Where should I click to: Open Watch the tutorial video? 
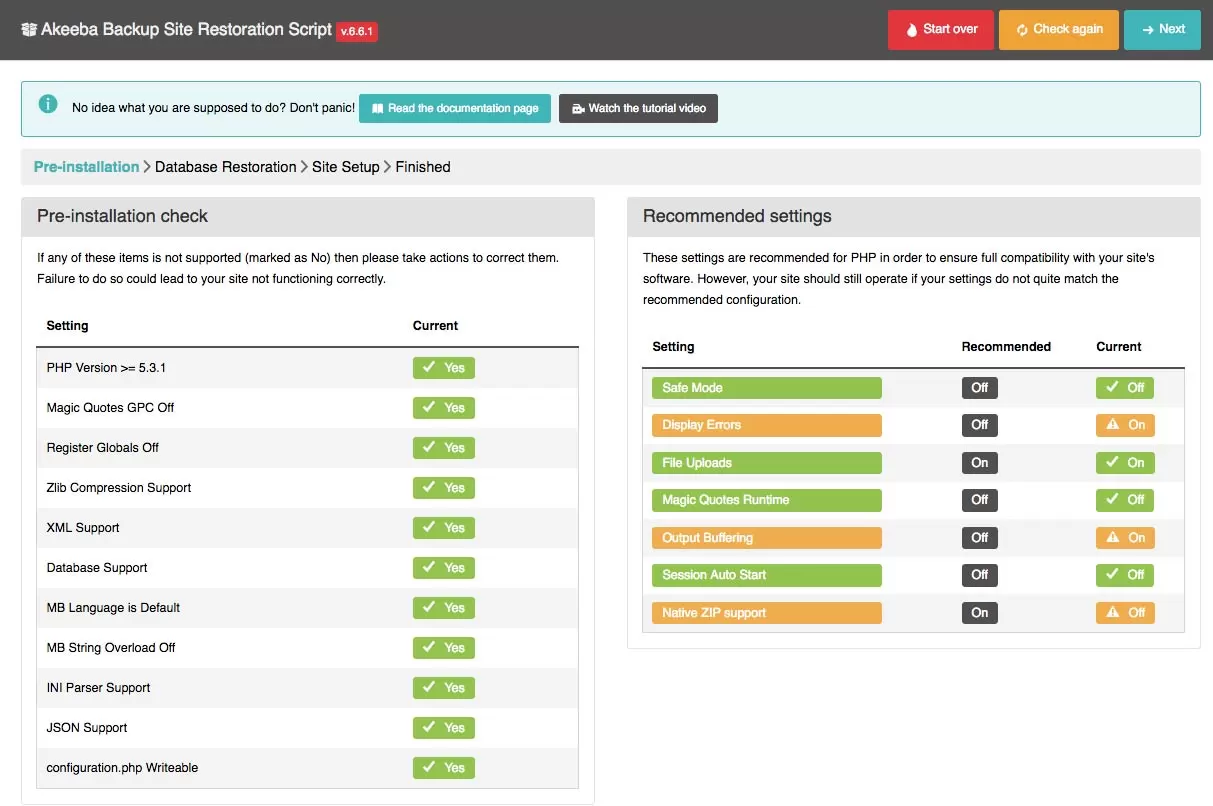pos(638,108)
